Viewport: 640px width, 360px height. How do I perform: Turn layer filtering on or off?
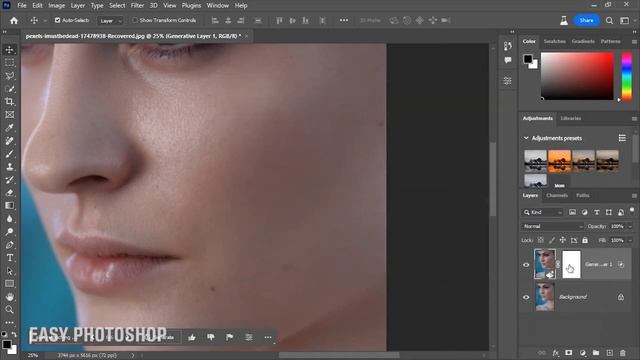coord(632,211)
